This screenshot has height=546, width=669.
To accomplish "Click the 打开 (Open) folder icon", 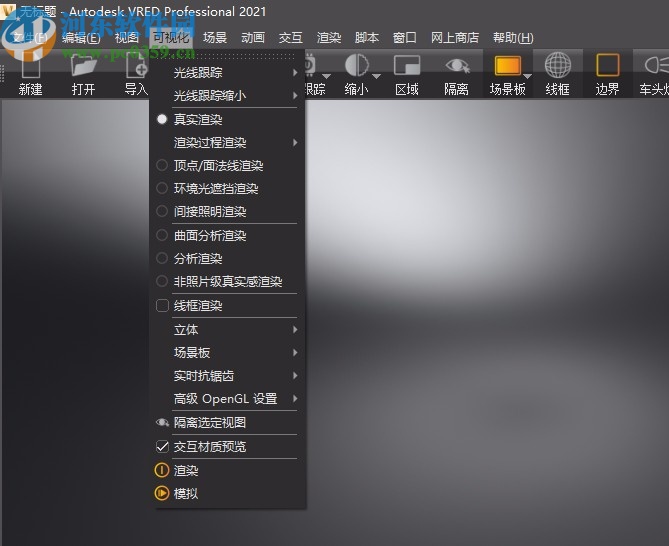I will [x=84, y=66].
